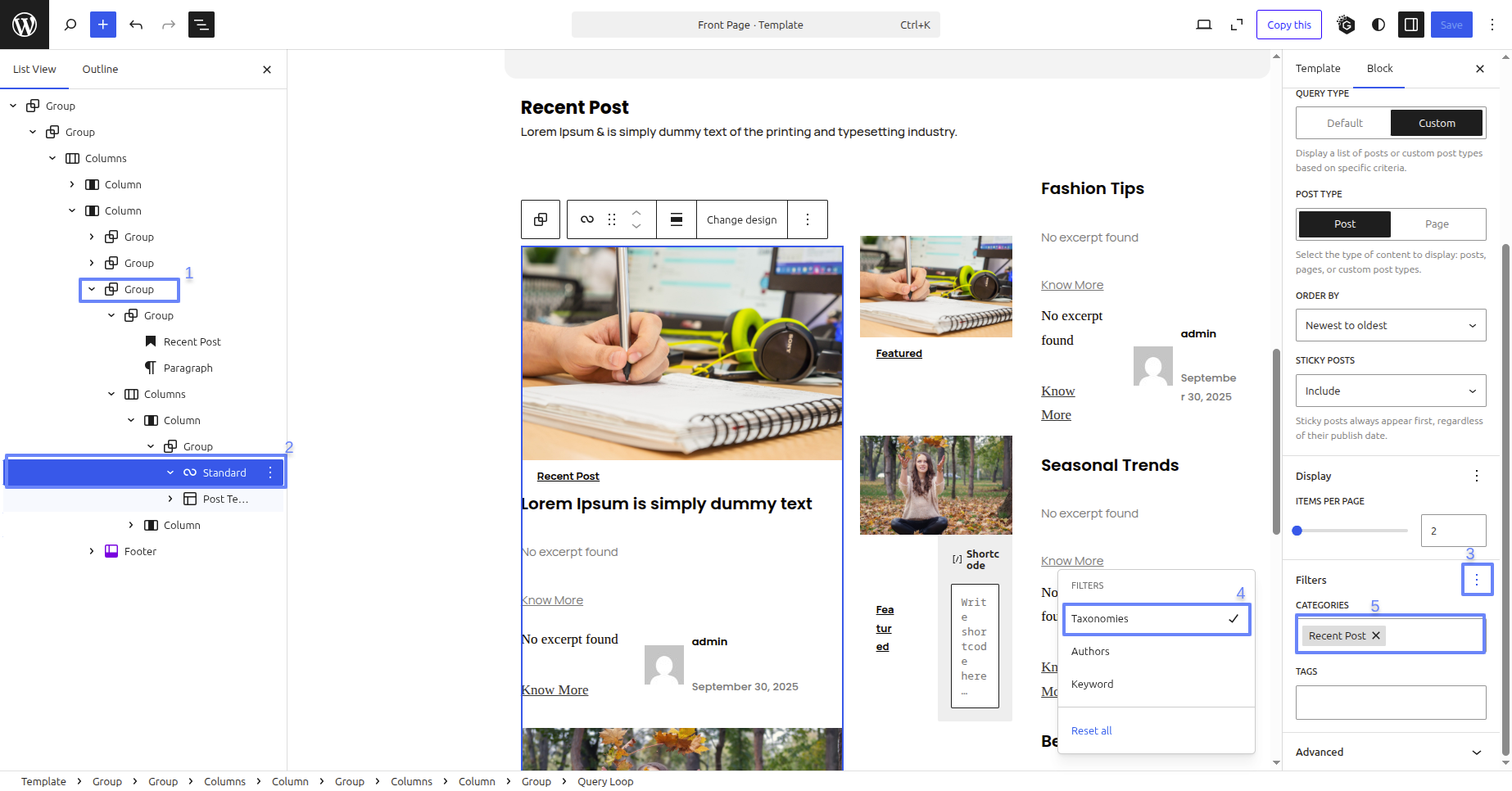Click the WordPress logo icon

pyautogui.click(x=25, y=25)
